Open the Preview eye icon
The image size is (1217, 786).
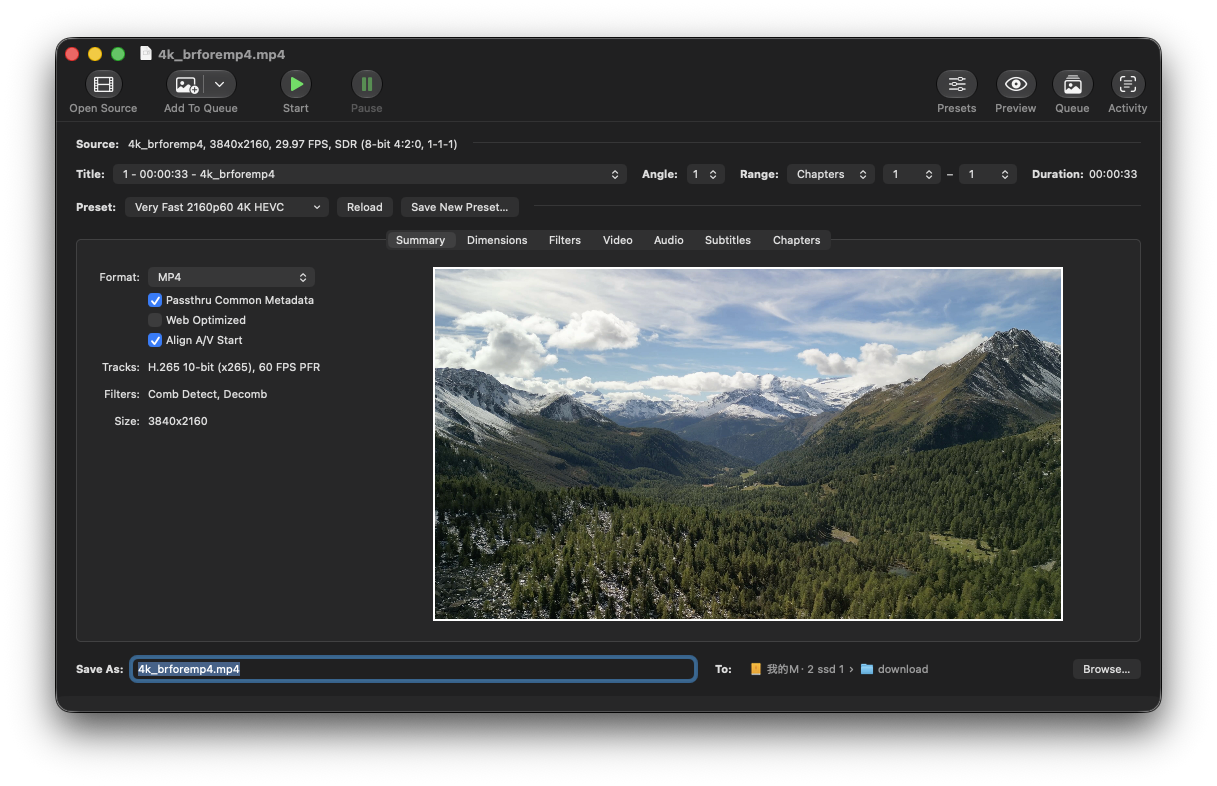pyautogui.click(x=1015, y=85)
